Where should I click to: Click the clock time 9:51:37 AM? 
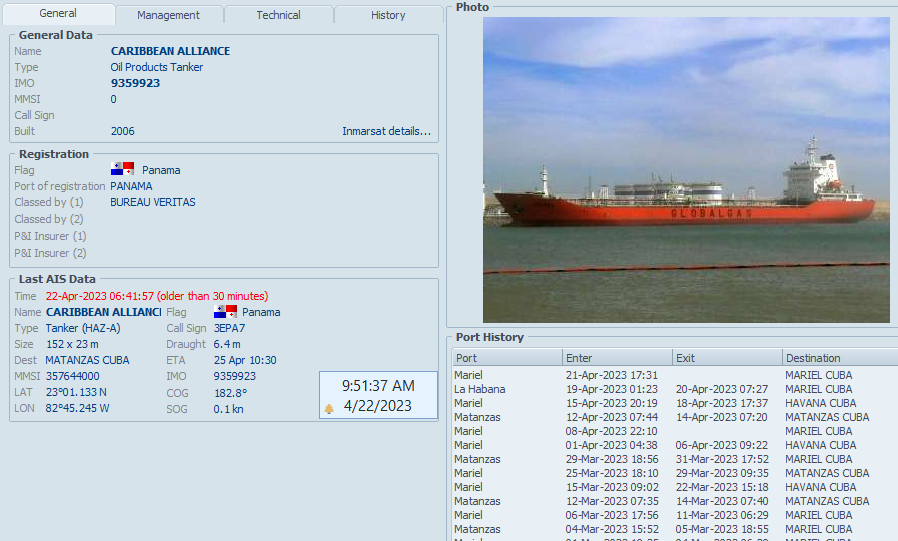pyautogui.click(x=378, y=386)
